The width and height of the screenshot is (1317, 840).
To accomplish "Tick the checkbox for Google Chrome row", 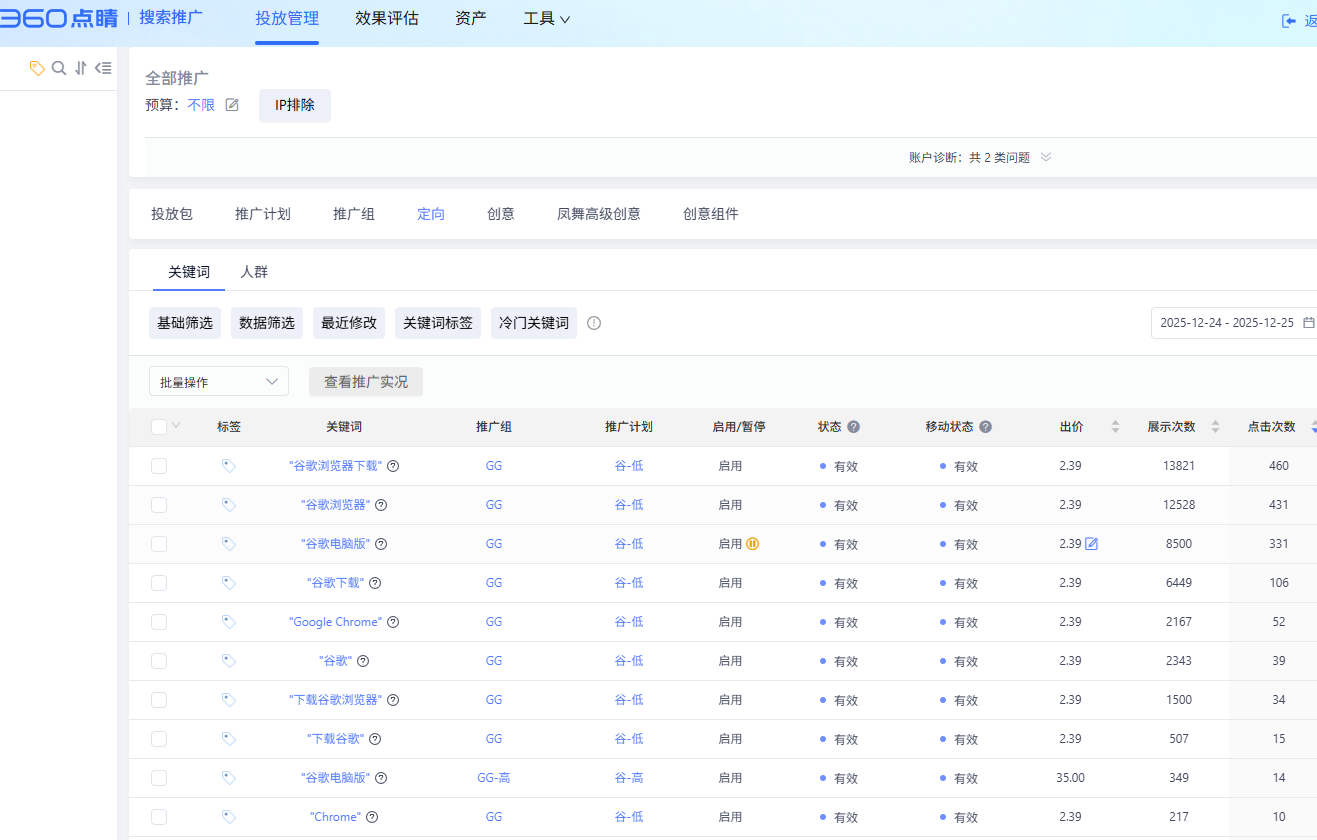I will (159, 622).
